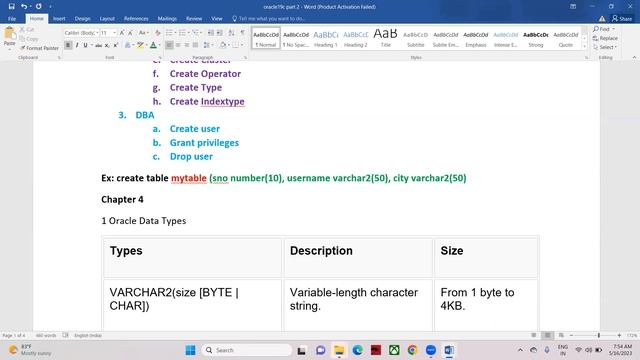Switch to the Insert tab
The height and width of the screenshot is (360, 640).
tap(59, 18)
